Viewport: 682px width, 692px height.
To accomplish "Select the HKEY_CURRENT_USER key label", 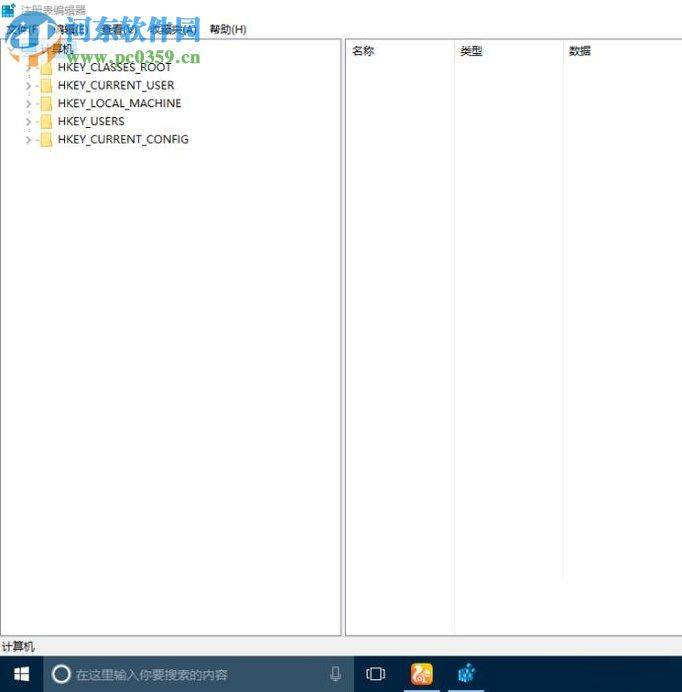I will (x=116, y=85).
